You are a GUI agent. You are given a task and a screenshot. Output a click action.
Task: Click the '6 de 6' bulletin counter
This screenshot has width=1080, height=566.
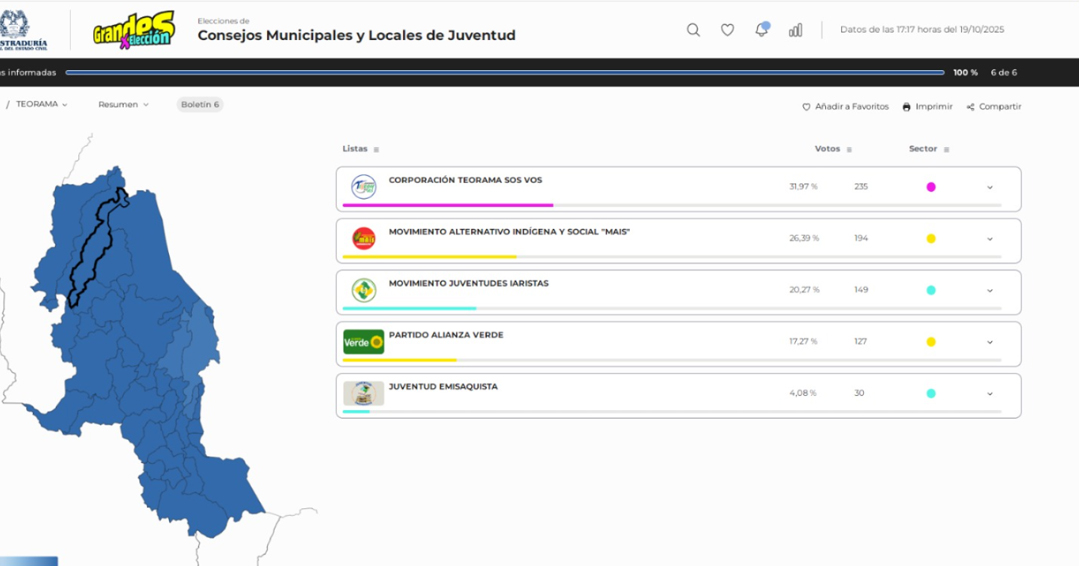[x=1004, y=72]
